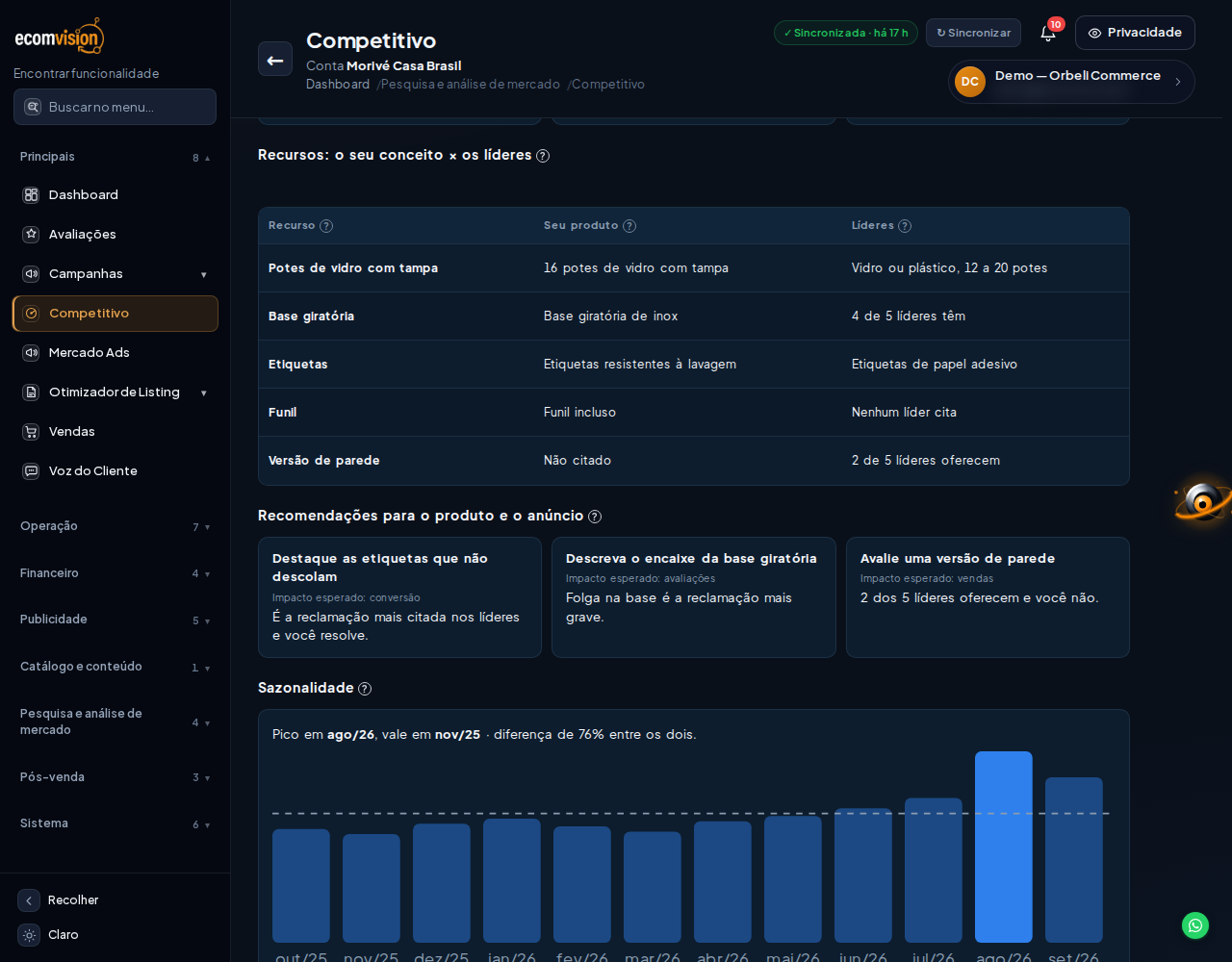Expand the Operação menu group
Viewport: 1232px width, 962px height.
point(115,526)
